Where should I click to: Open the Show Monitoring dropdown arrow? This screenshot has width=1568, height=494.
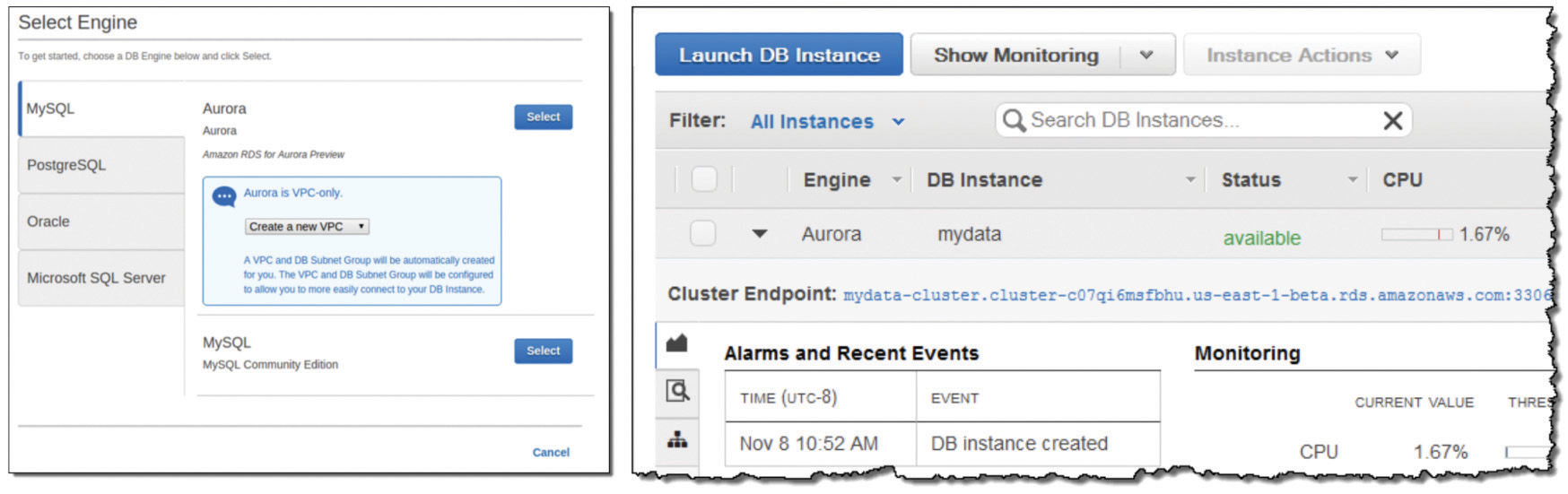pyautogui.click(x=1146, y=56)
